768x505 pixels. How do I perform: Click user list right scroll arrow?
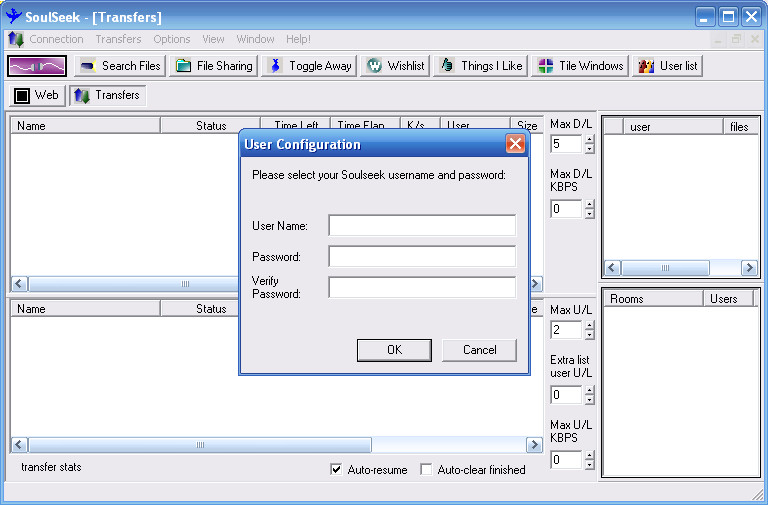click(x=749, y=268)
